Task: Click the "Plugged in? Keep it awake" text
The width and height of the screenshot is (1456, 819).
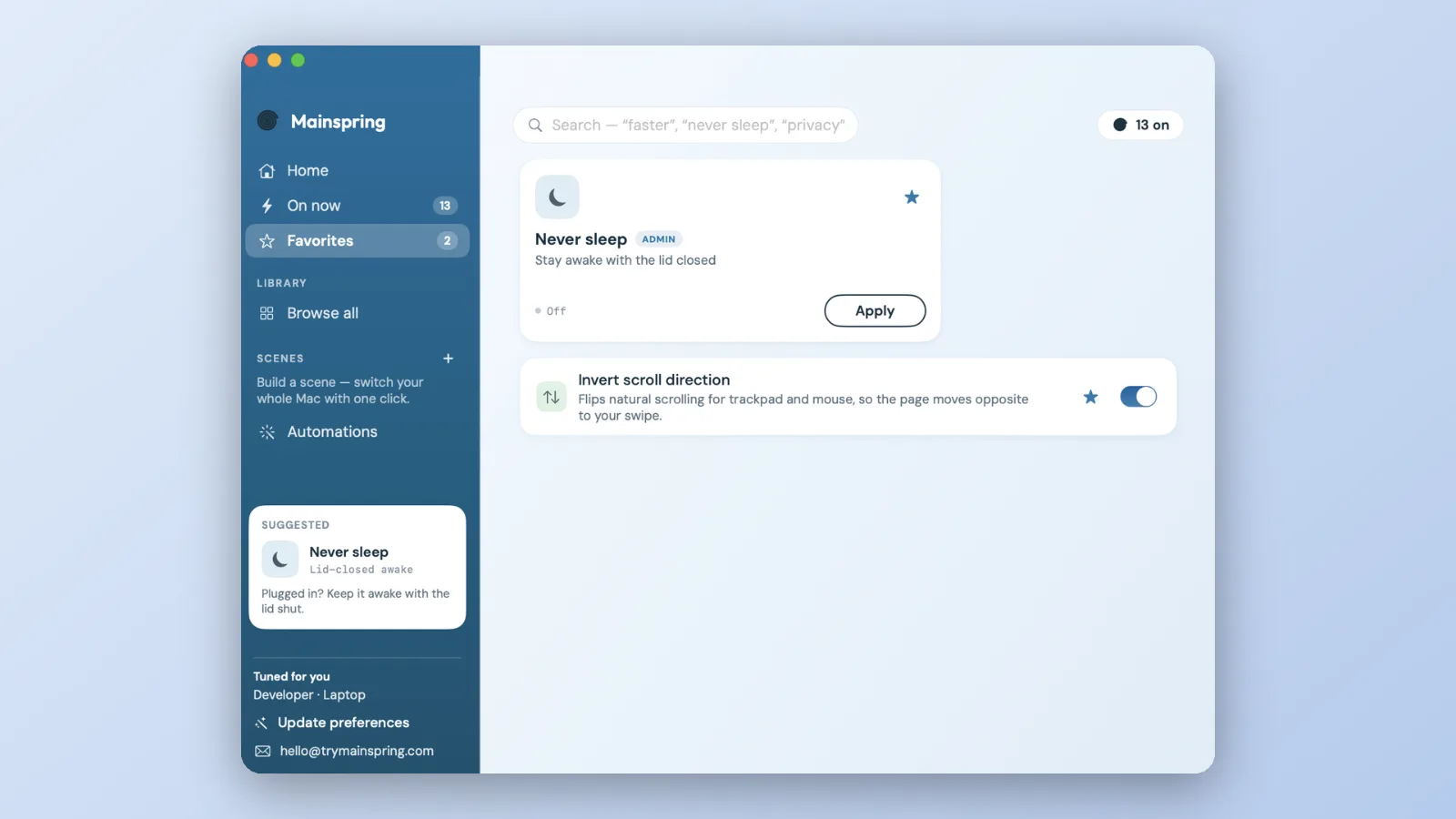Action: click(356, 602)
